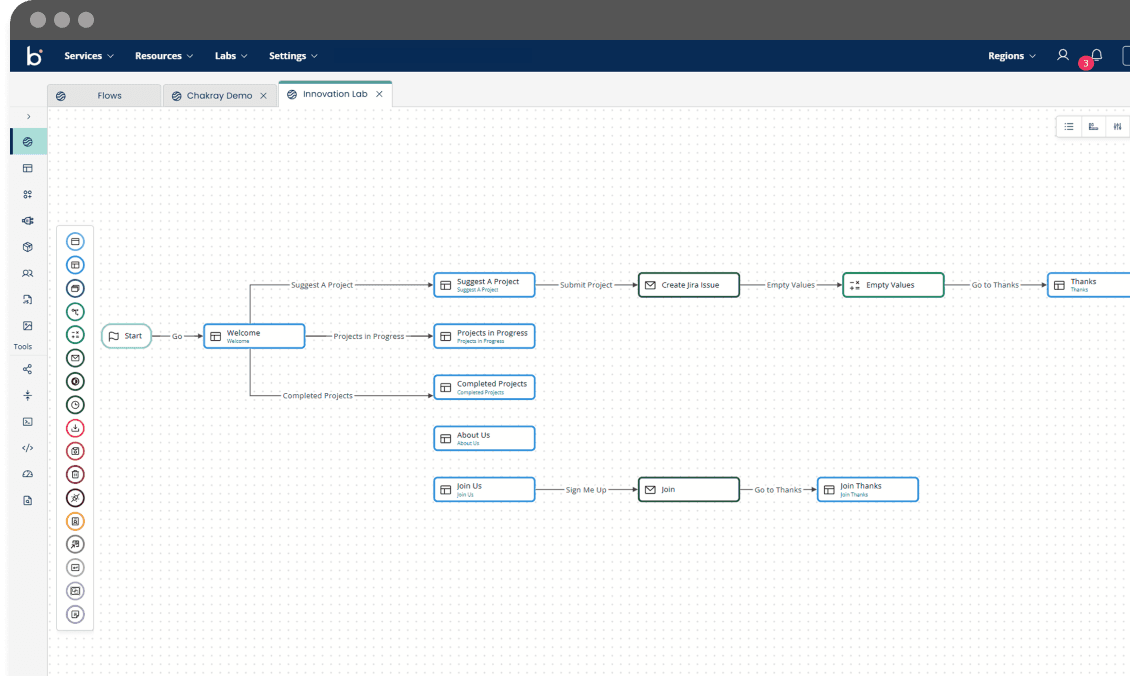The height and width of the screenshot is (676, 1130).
Task: Expand the Regions dropdown
Action: (x=1012, y=56)
